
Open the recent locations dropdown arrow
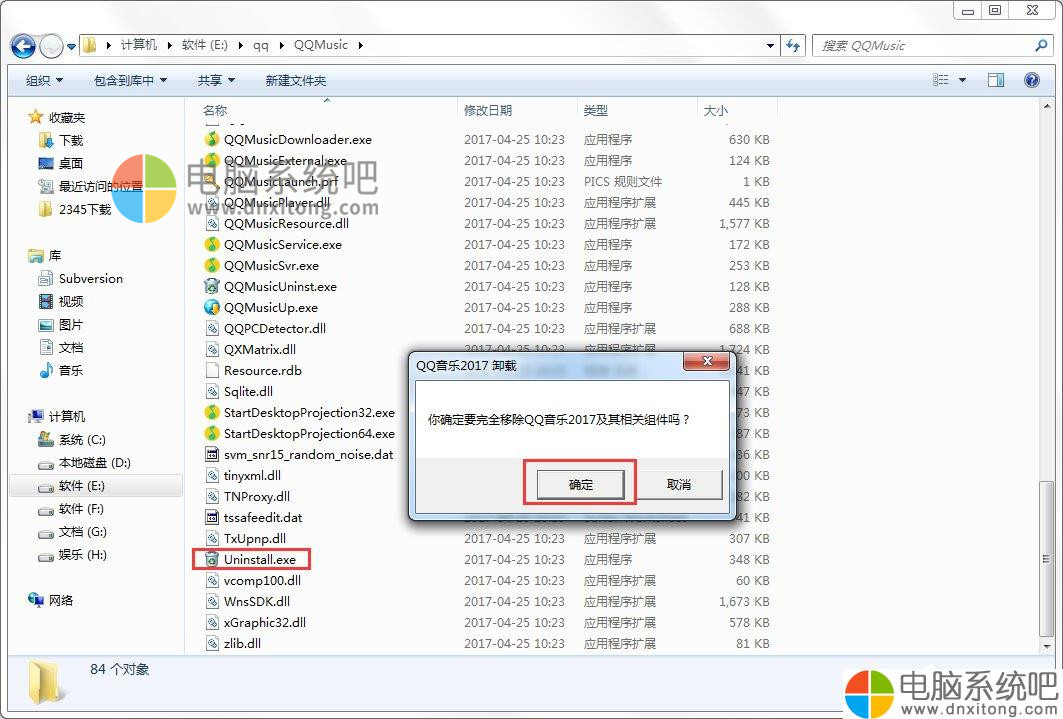71,47
